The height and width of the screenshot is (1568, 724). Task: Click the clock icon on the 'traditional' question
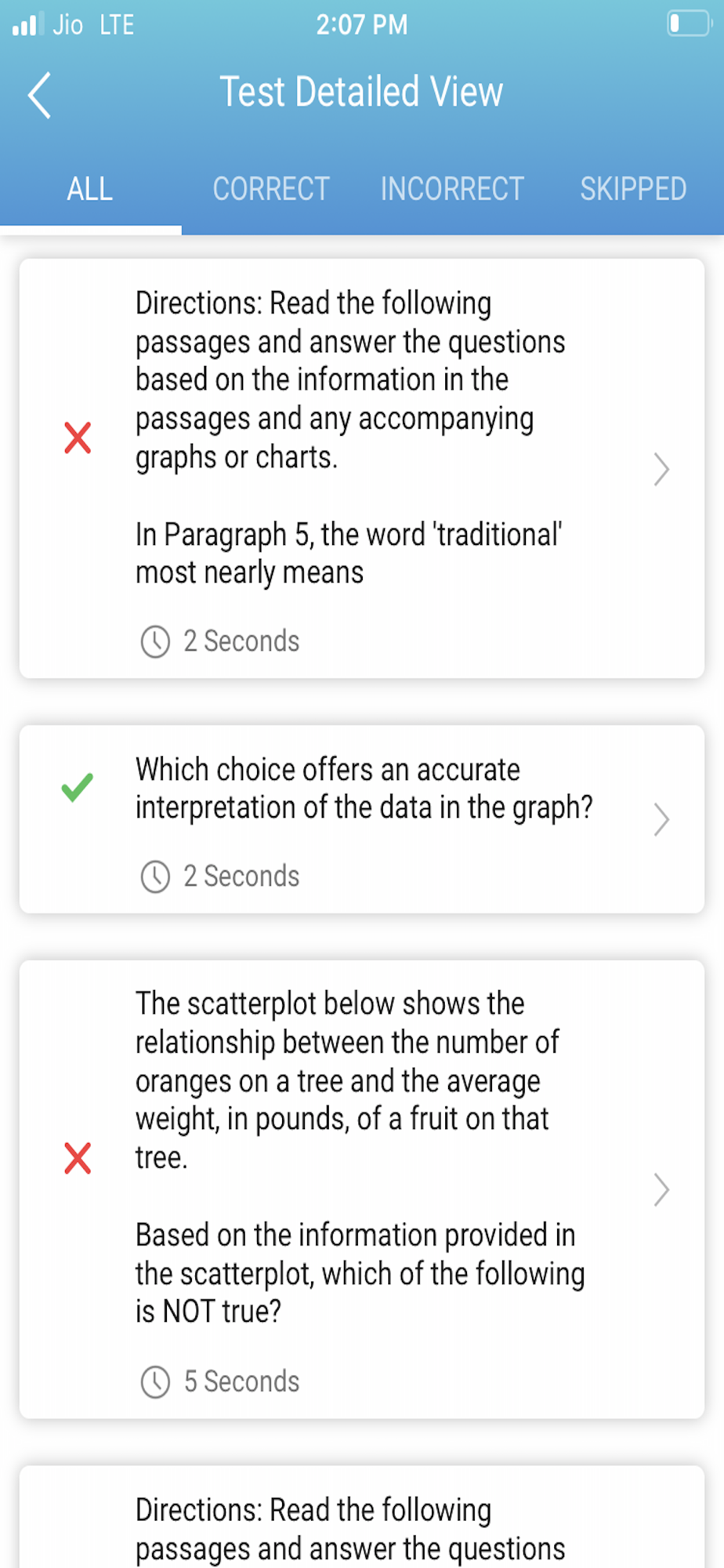pyautogui.click(x=155, y=641)
